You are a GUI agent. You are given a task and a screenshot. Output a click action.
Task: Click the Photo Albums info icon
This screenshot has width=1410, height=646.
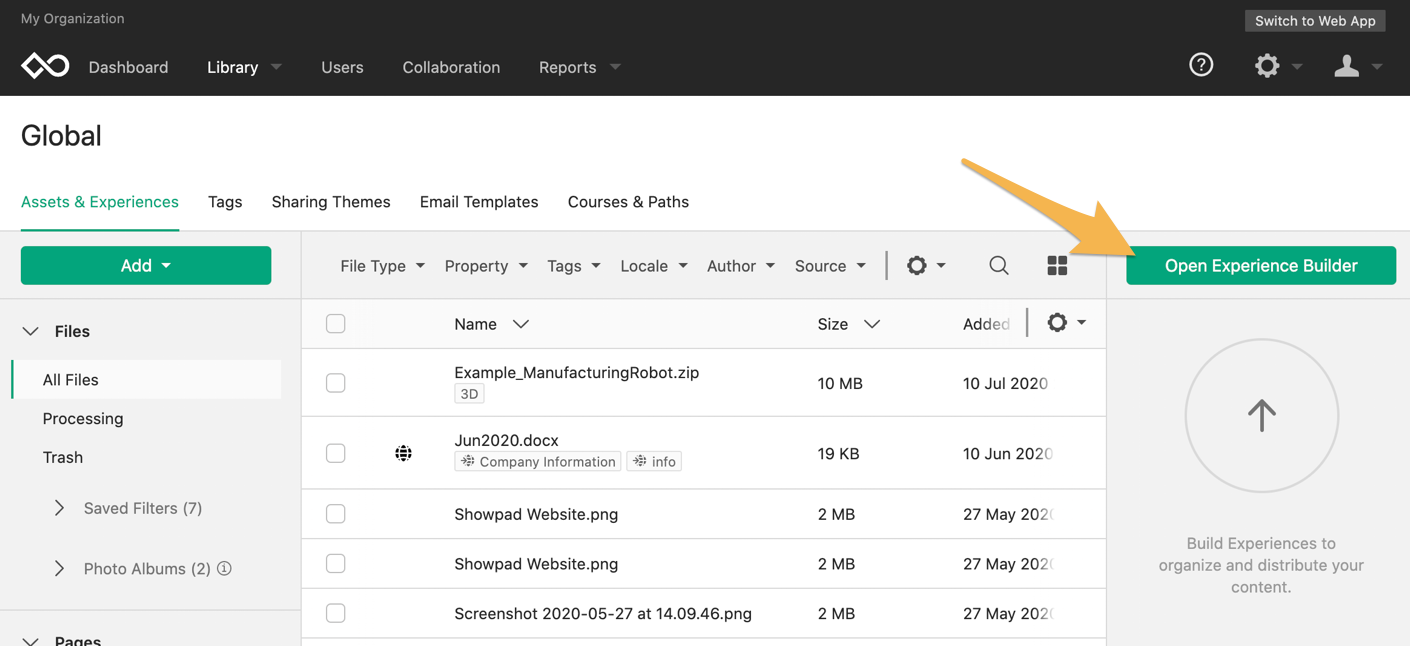pos(225,568)
